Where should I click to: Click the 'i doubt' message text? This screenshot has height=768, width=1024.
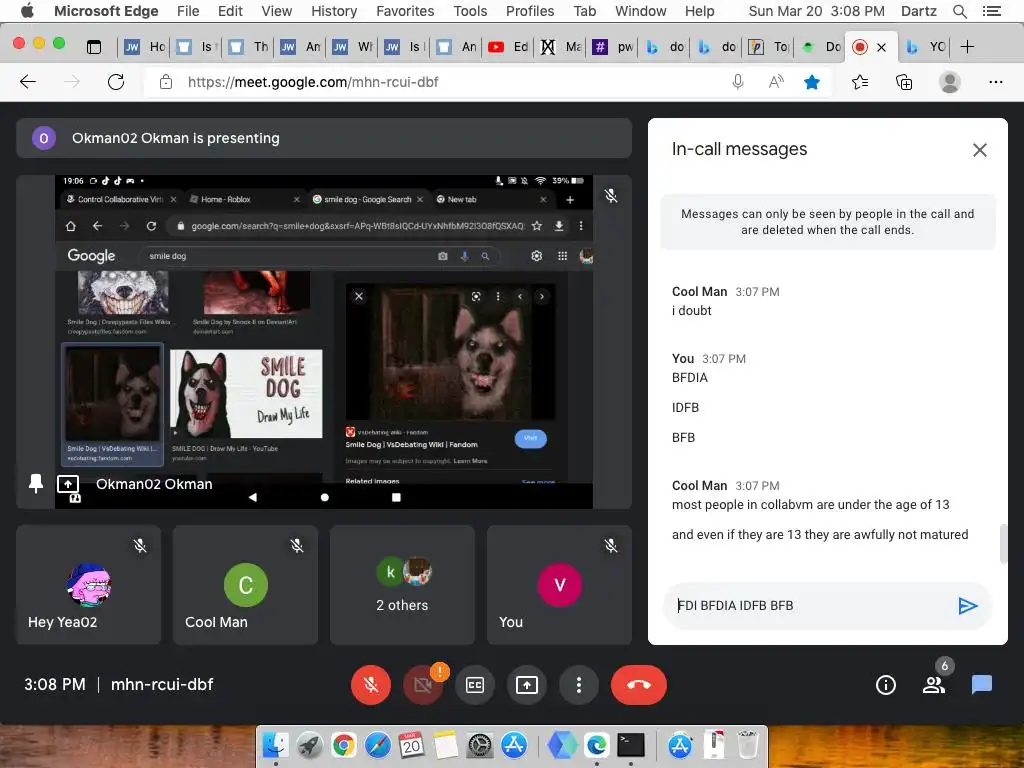[x=692, y=311]
